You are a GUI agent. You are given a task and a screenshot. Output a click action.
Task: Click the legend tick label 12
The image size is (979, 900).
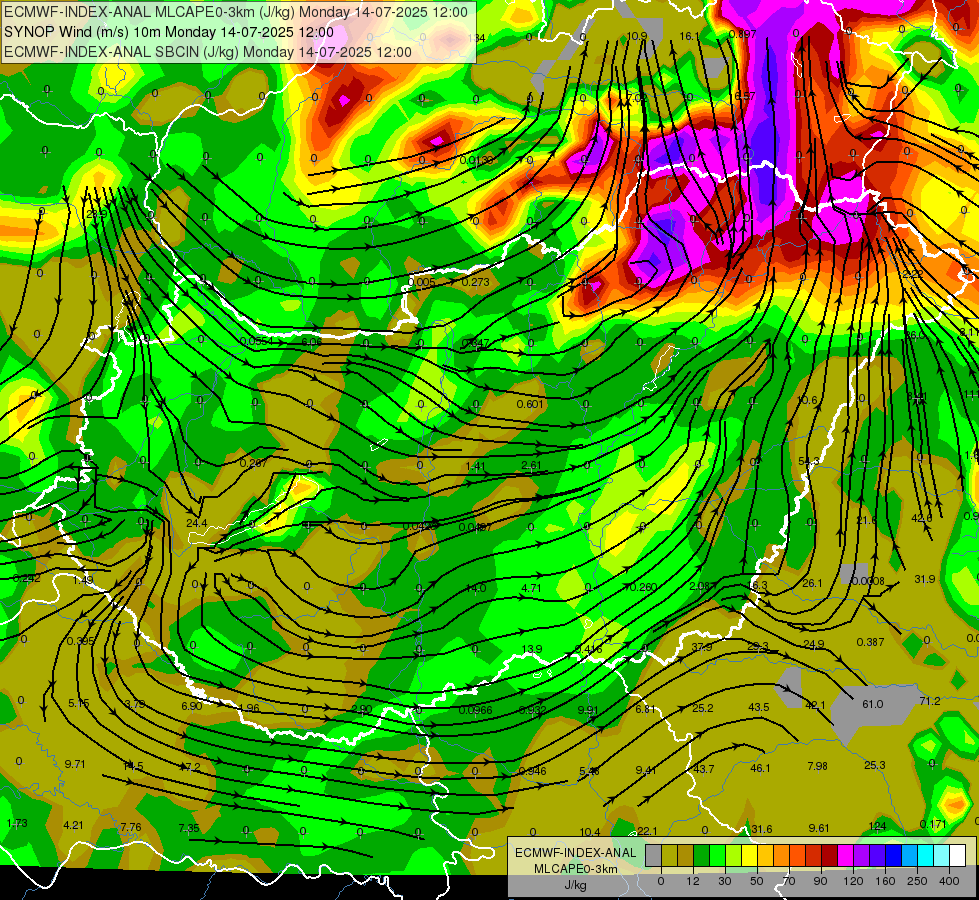692,881
